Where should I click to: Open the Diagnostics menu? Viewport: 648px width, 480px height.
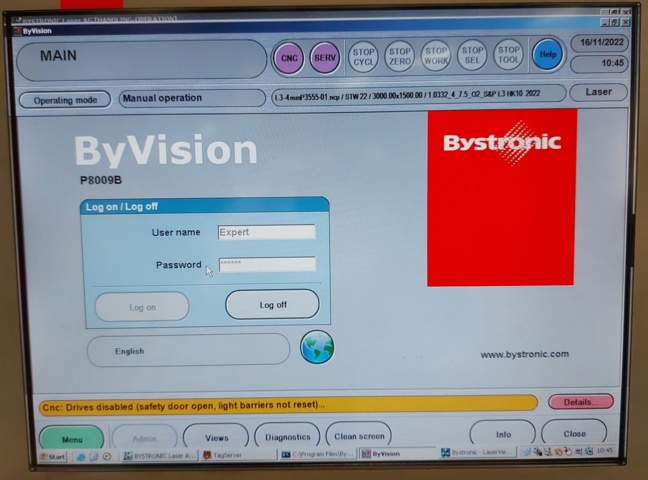pos(288,436)
